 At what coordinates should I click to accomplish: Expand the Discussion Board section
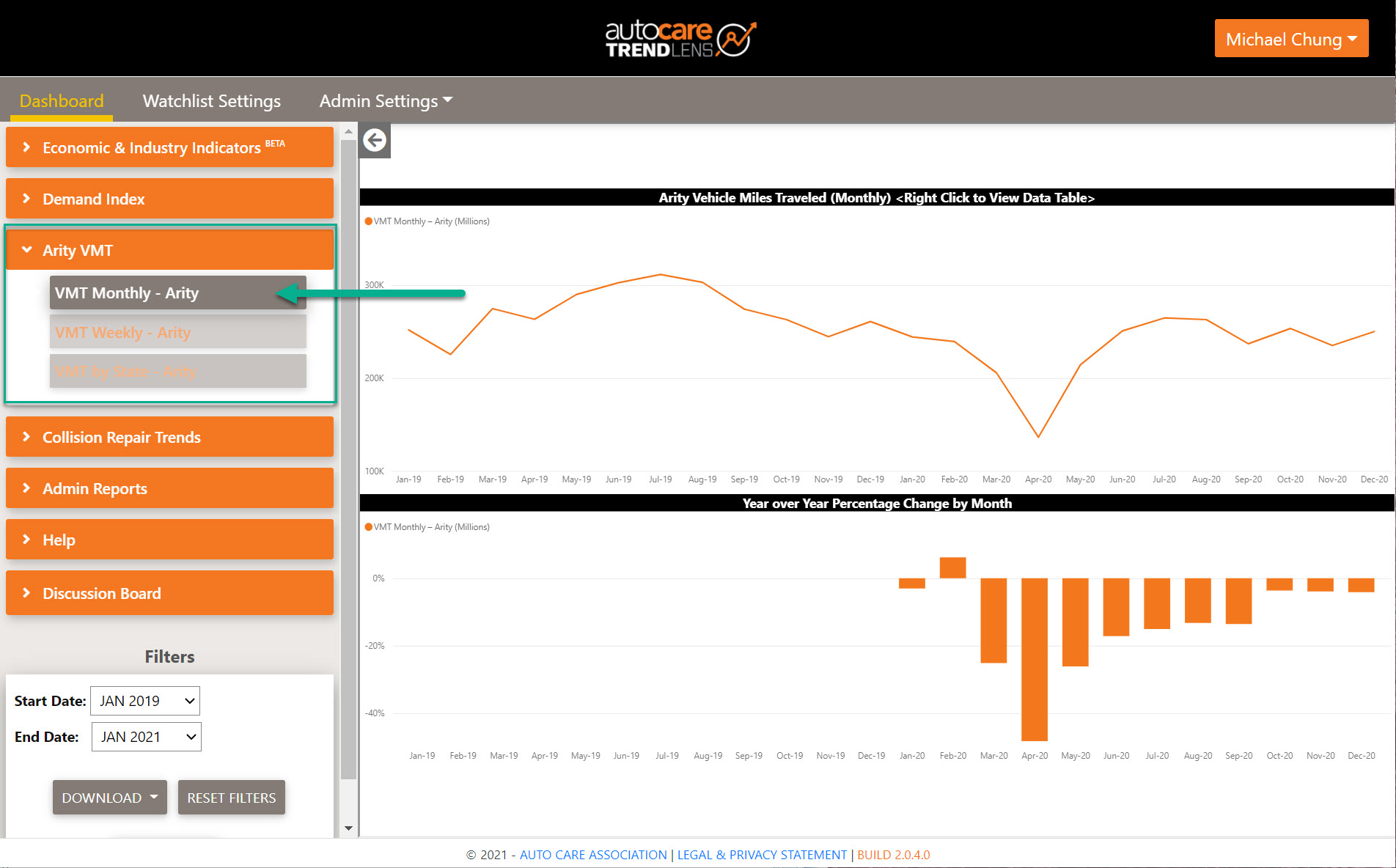tap(169, 593)
